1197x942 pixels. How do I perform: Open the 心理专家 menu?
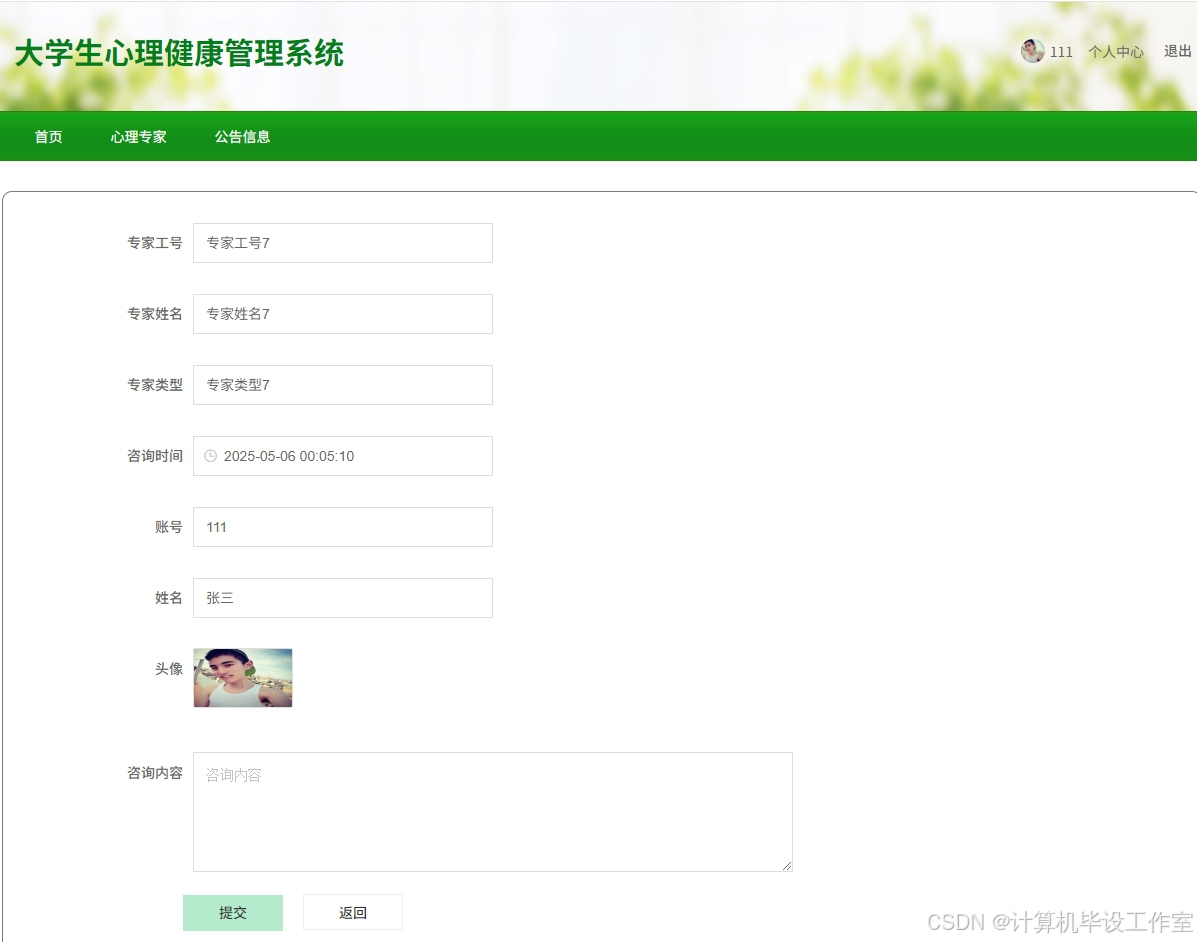138,136
